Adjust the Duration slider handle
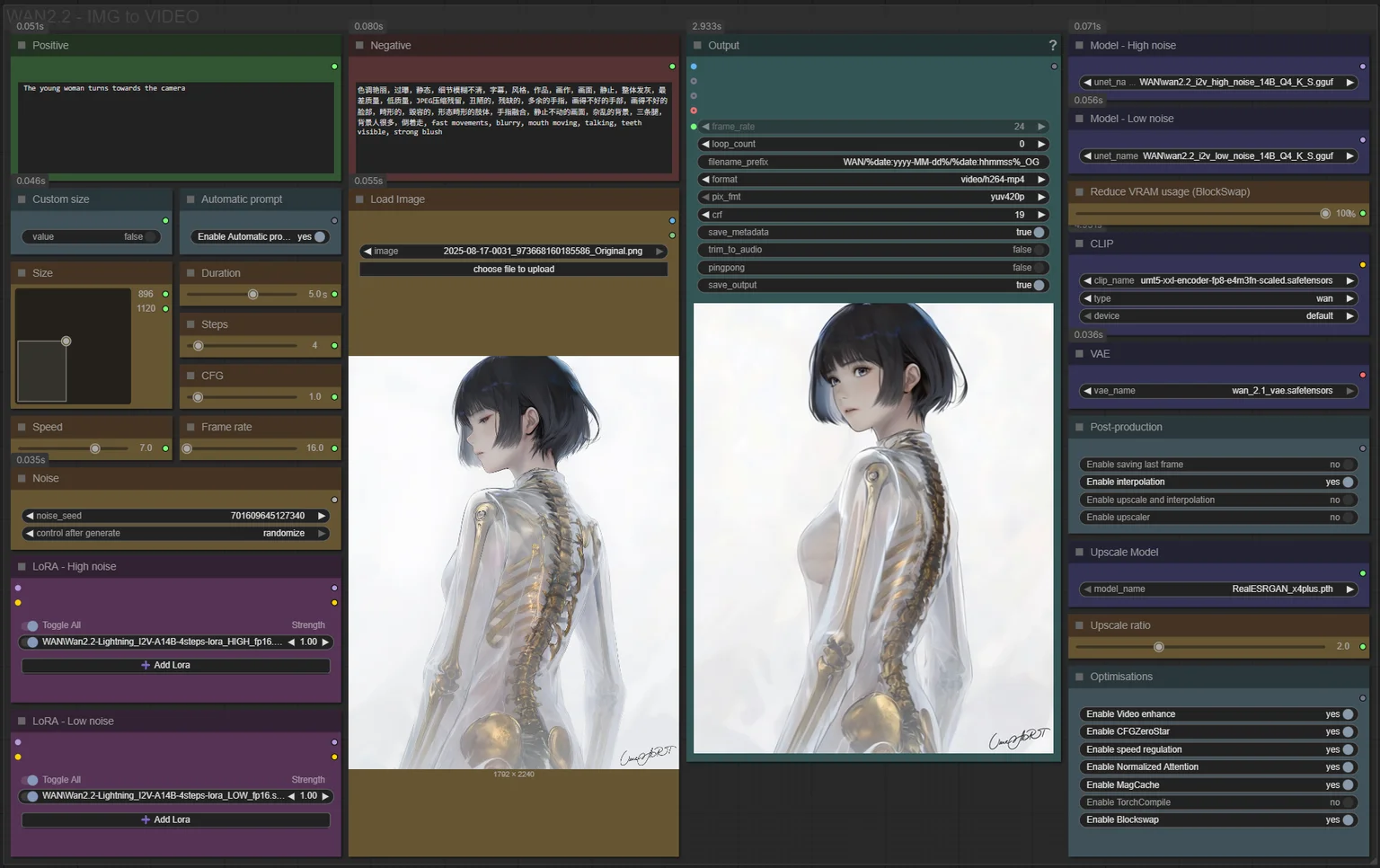The height and width of the screenshot is (868, 1380). (253, 294)
